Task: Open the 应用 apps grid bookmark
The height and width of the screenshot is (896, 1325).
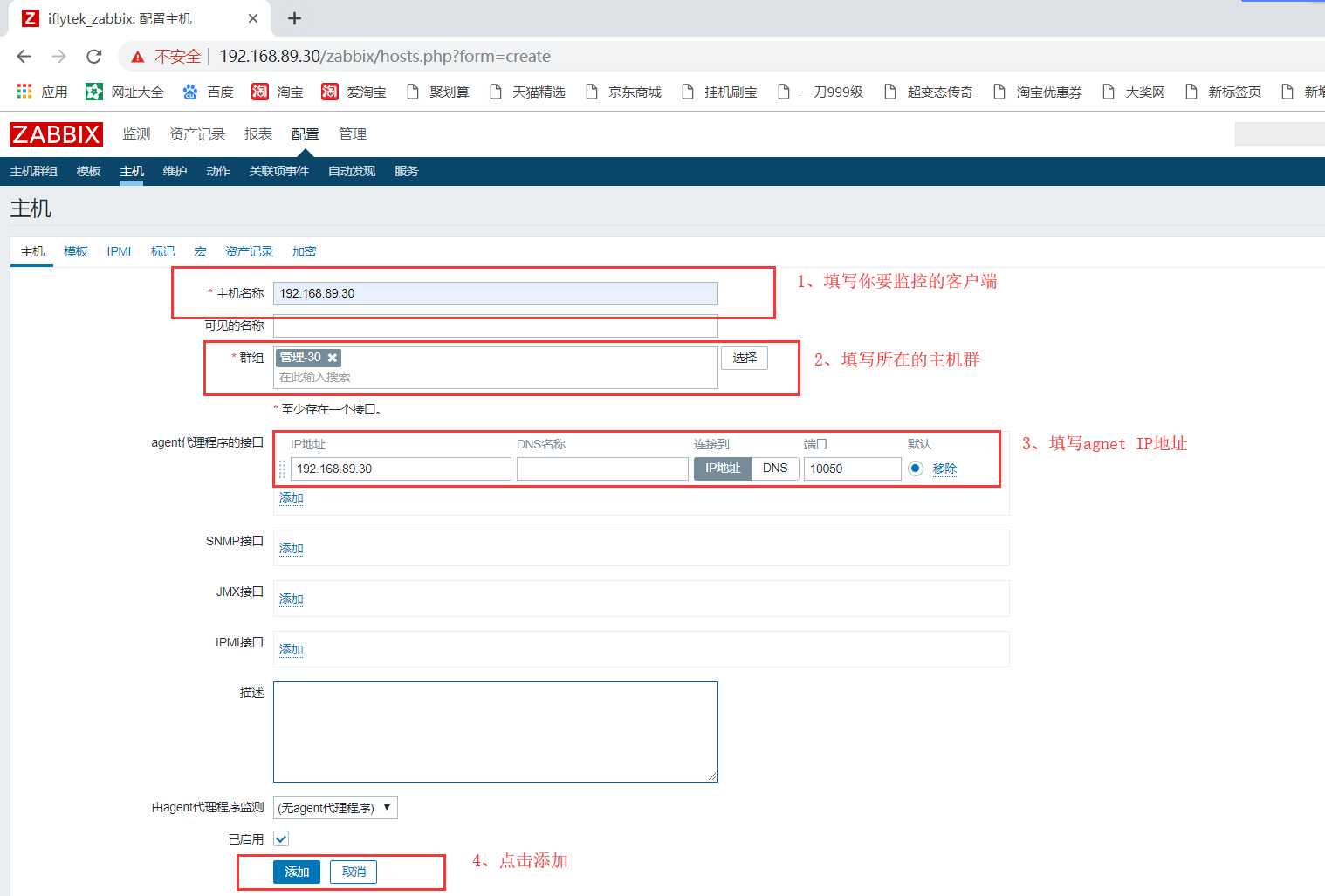Action: [x=42, y=92]
